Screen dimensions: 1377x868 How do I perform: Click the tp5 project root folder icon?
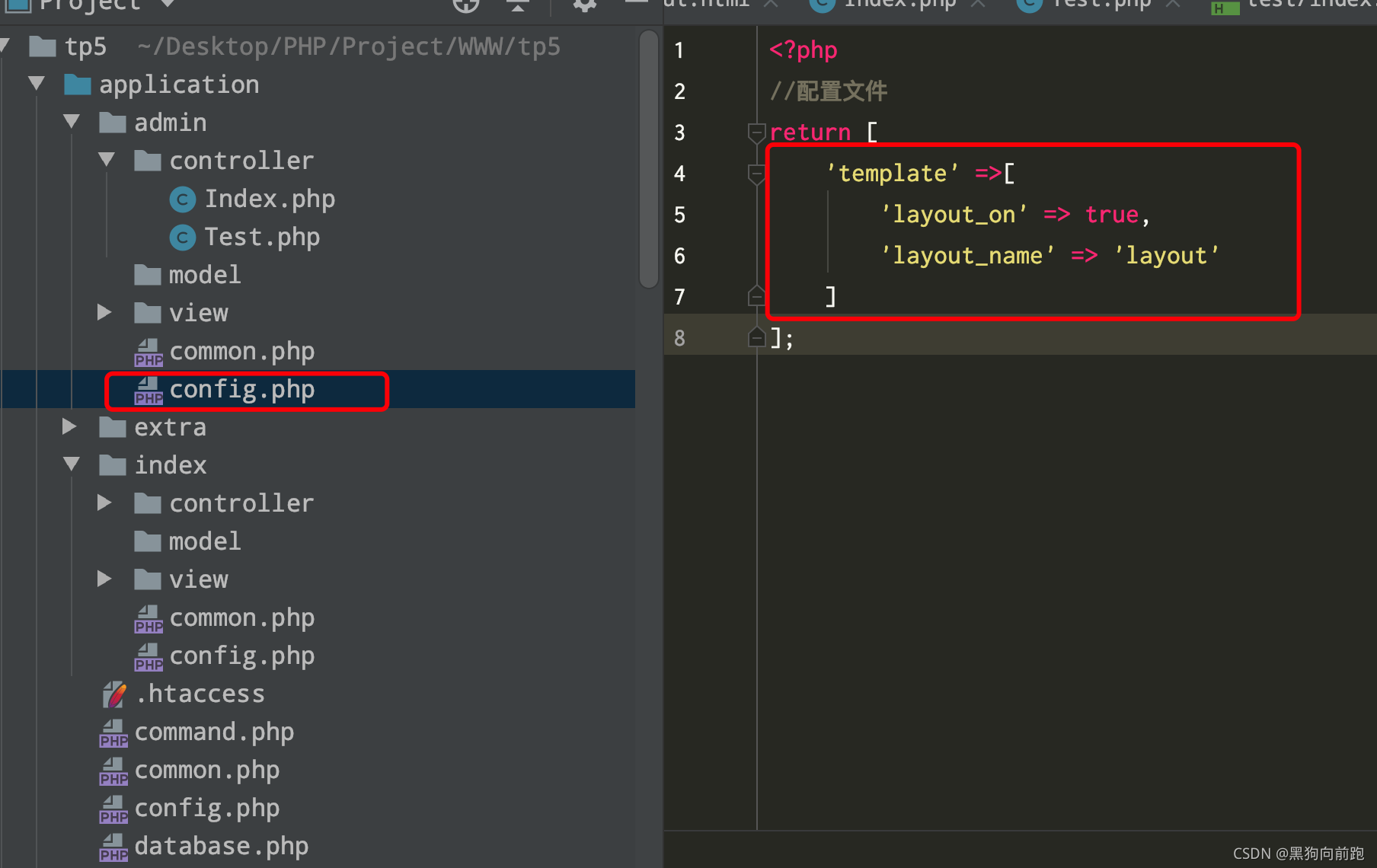(43, 46)
